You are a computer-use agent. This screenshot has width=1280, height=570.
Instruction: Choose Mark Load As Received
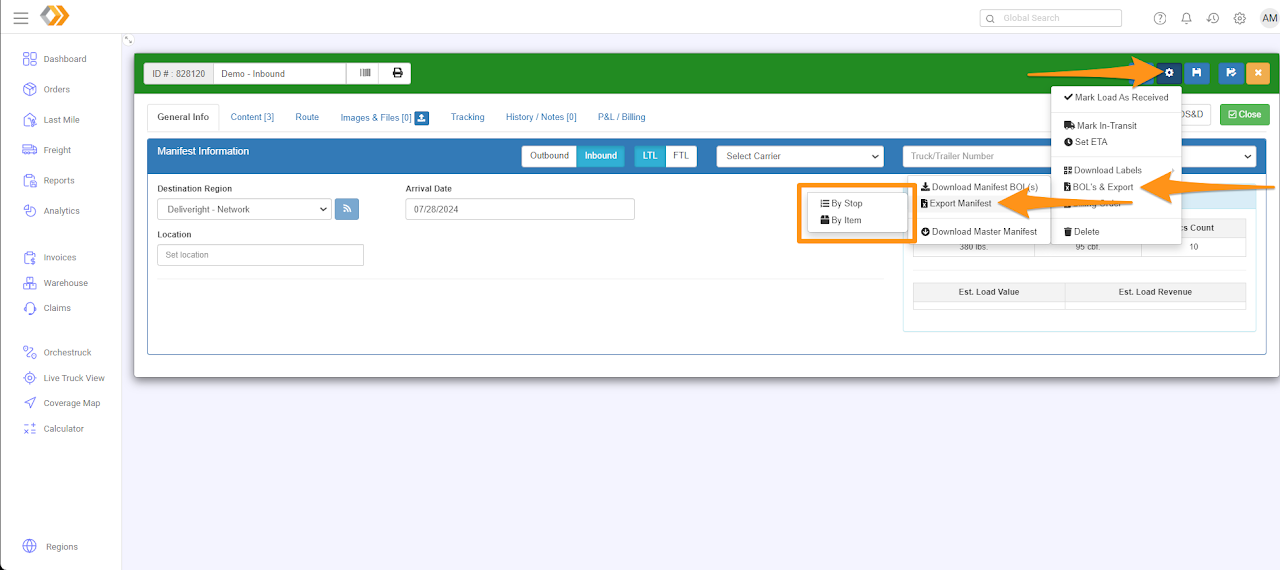[x=1116, y=97]
